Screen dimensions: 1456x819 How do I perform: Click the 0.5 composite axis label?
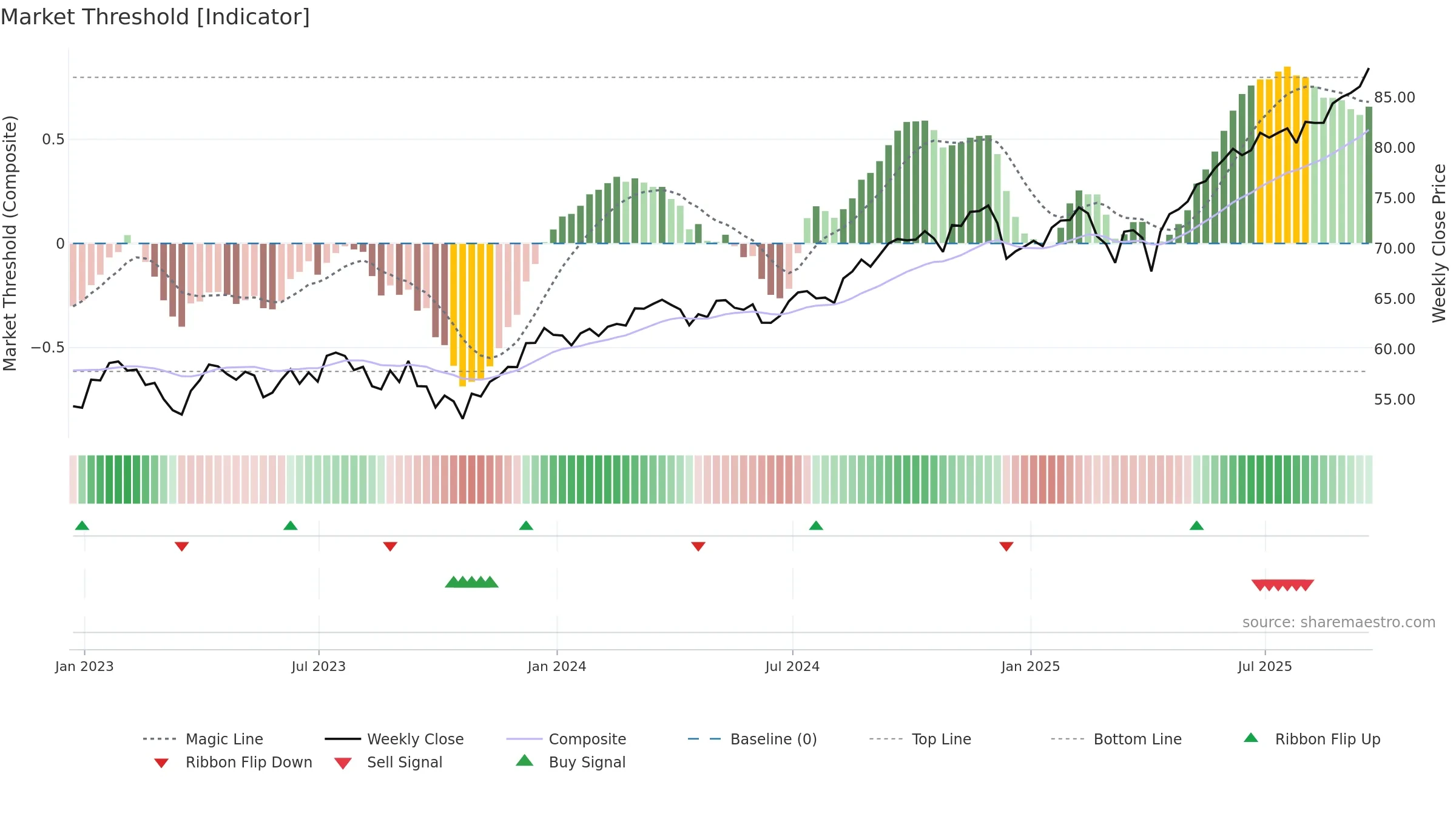click(x=53, y=140)
